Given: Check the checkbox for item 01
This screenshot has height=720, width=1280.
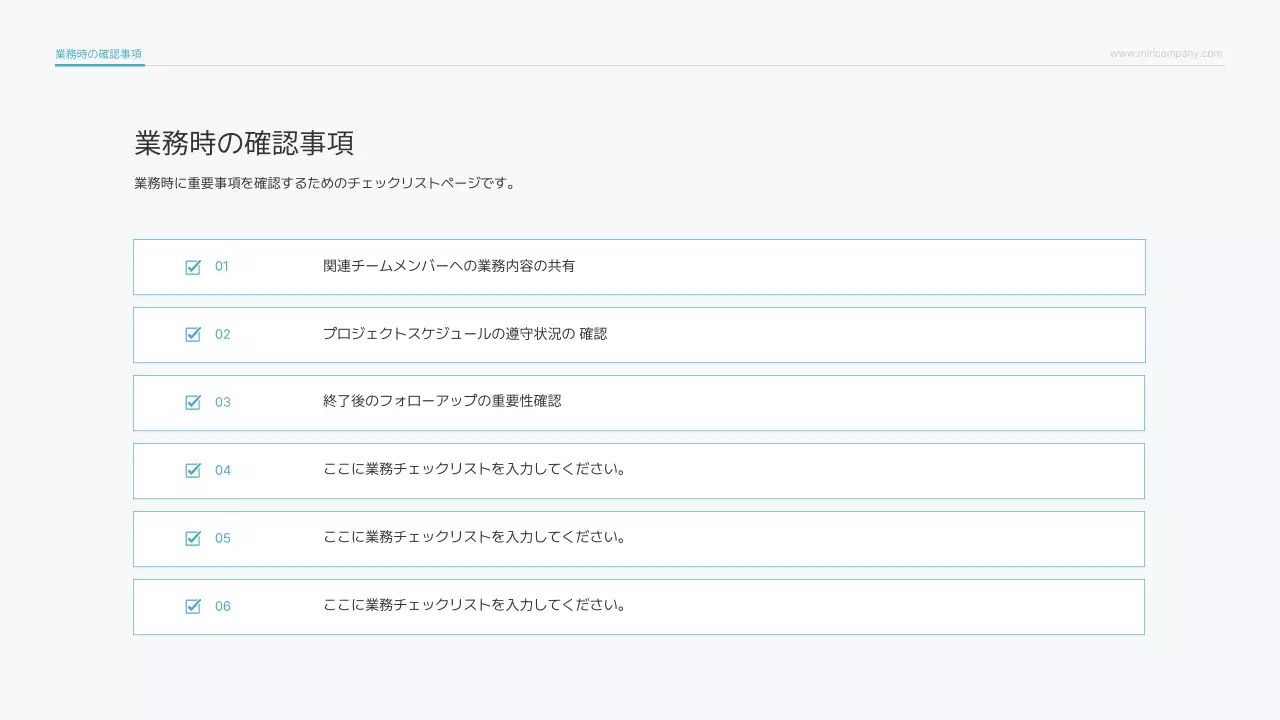Looking at the screenshot, I should [193, 266].
